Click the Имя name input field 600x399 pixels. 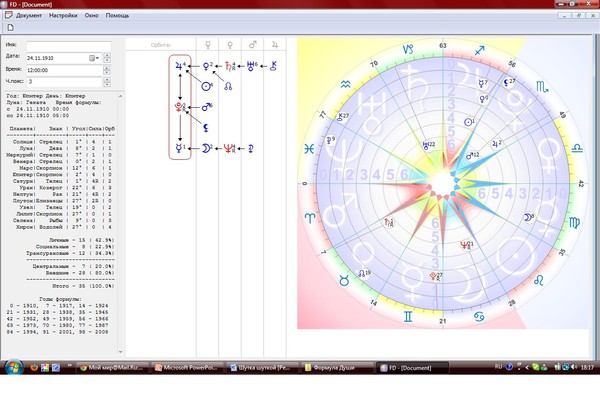69,46
